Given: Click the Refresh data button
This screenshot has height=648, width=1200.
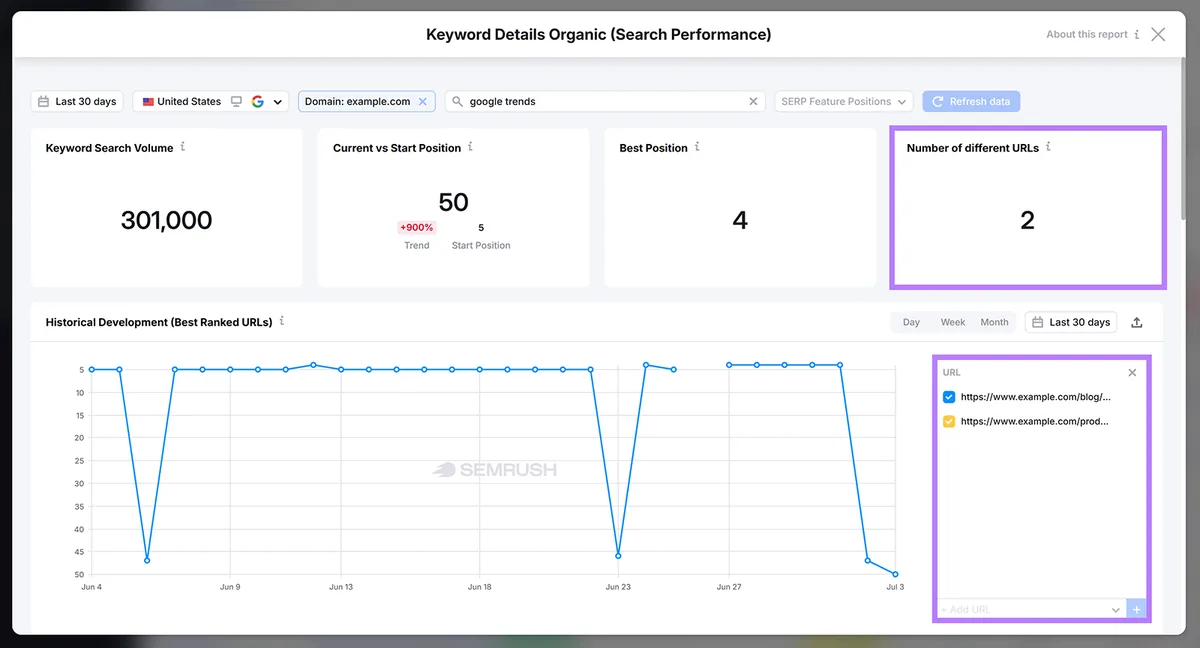Looking at the screenshot, I should tap(971, 101).
